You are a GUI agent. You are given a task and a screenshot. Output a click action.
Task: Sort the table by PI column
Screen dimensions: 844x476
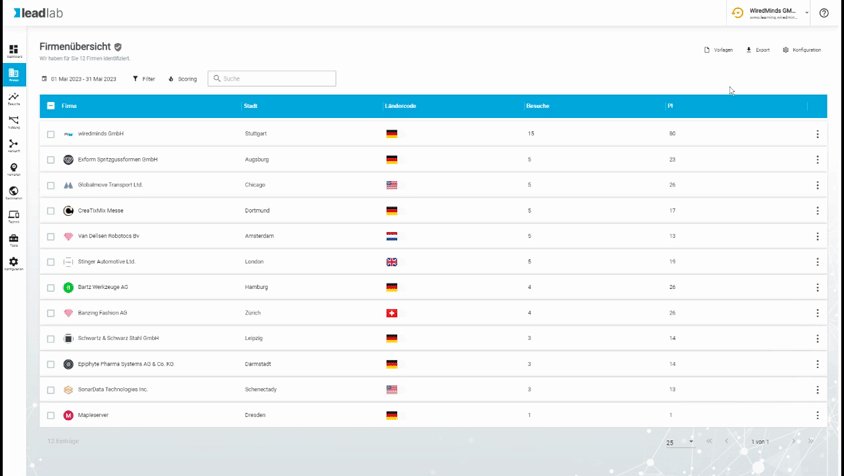tap(670, 106)
